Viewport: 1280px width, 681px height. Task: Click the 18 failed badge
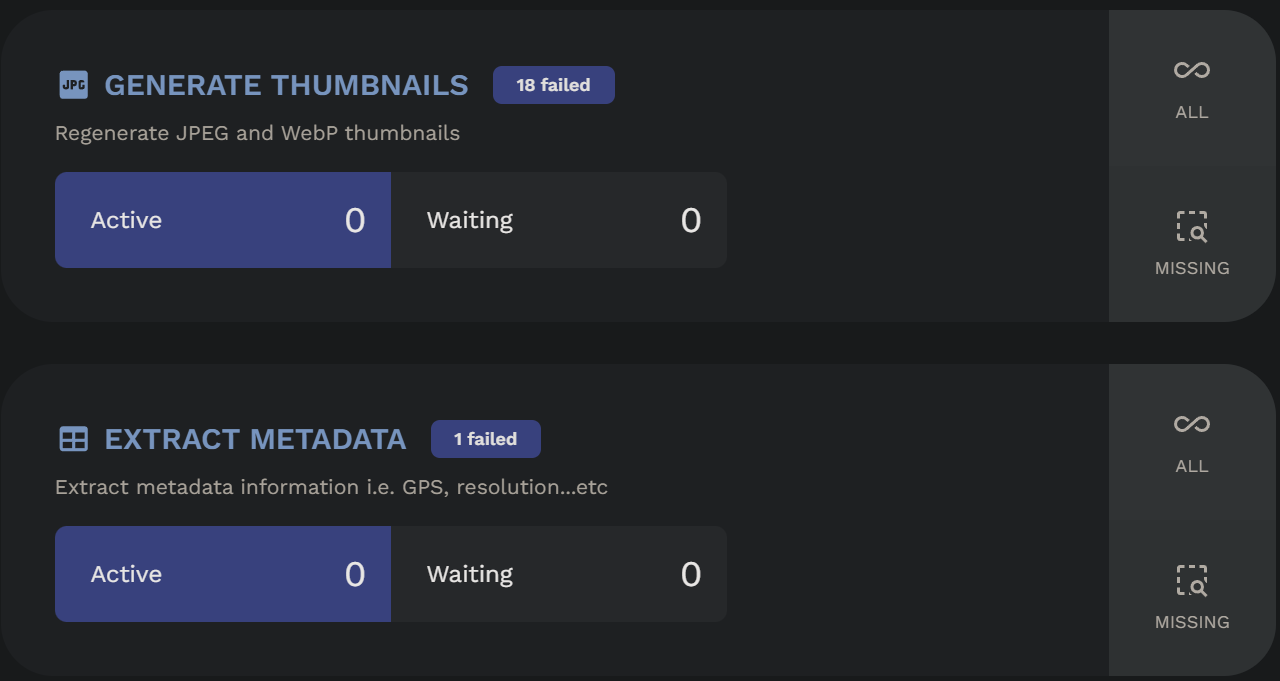pos(553,85)
